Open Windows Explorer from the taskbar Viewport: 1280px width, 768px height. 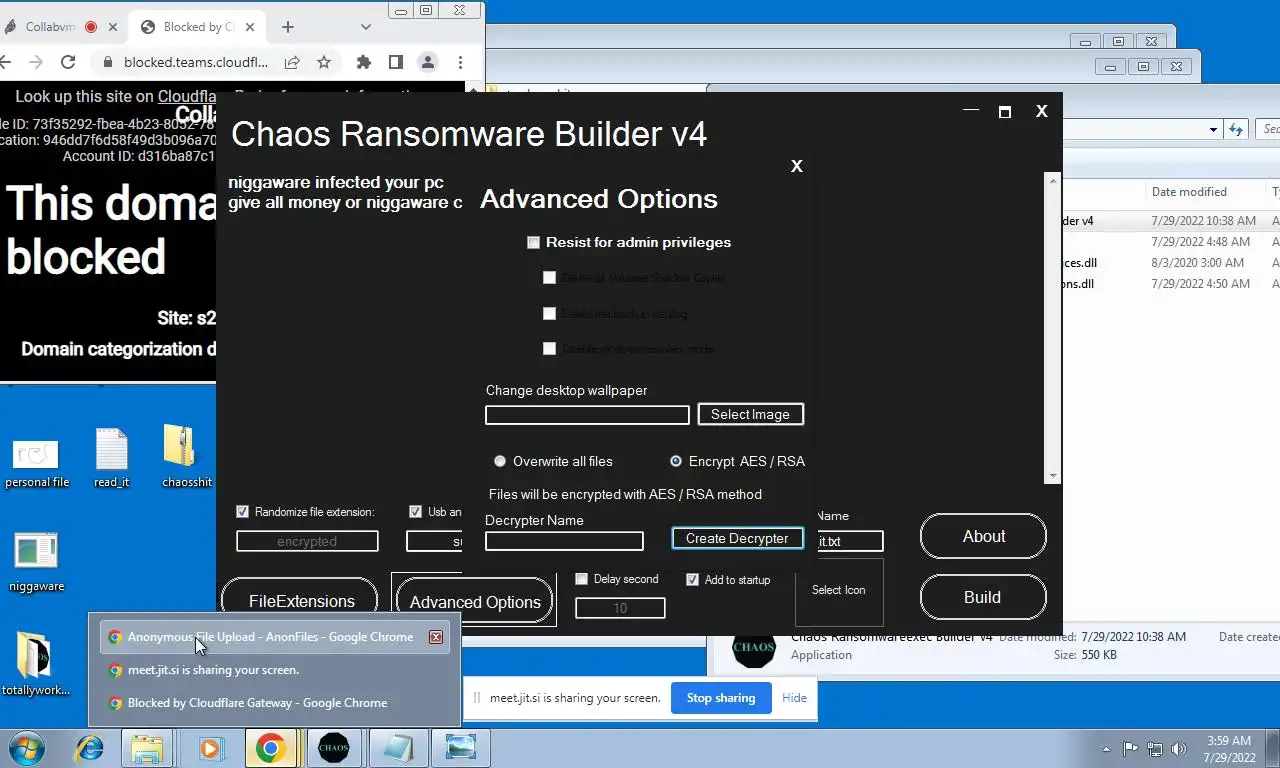coord(147,748)
